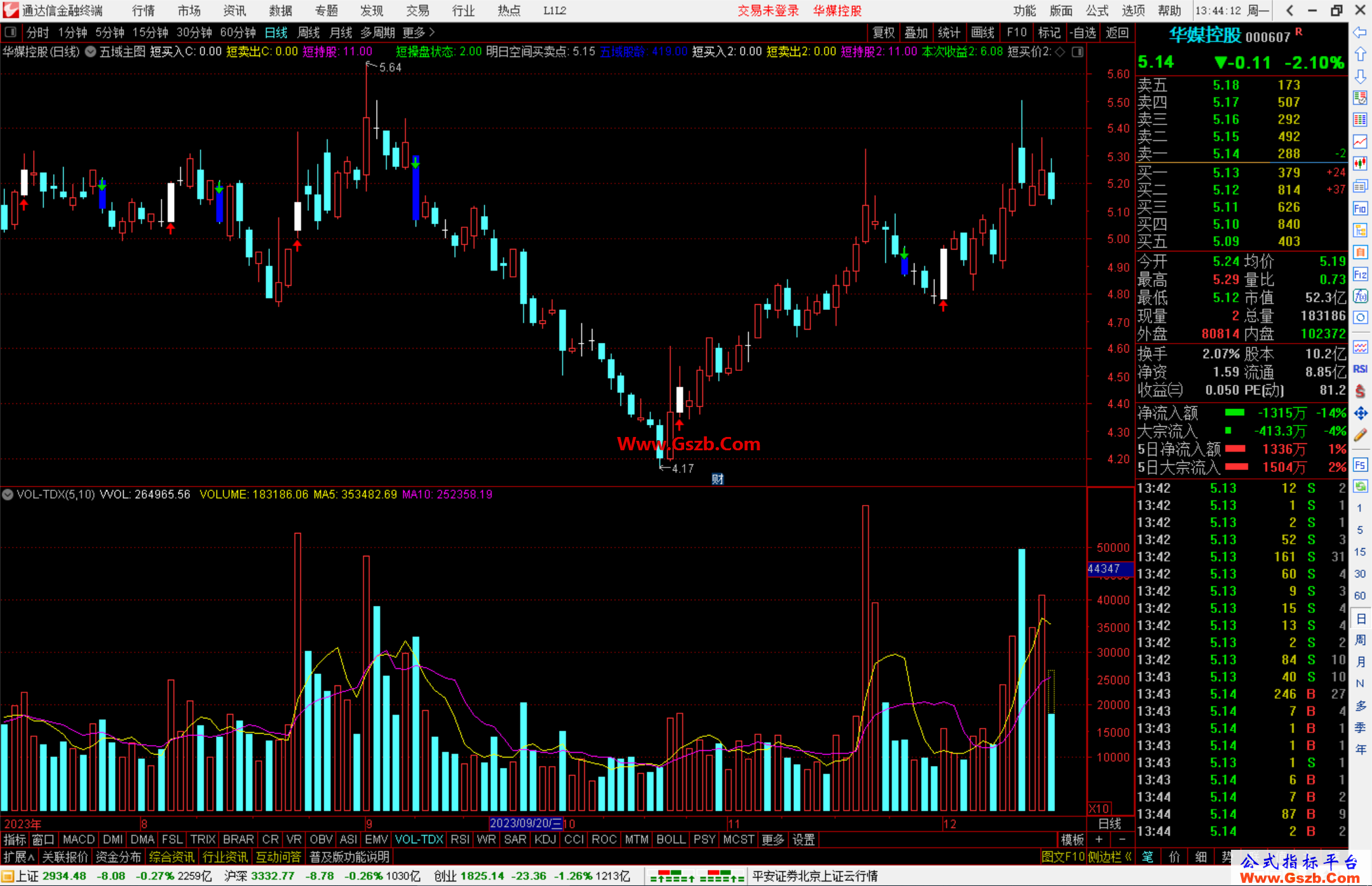
Task: Open the 功能 menu
Action: click(x=1024, y=11)
